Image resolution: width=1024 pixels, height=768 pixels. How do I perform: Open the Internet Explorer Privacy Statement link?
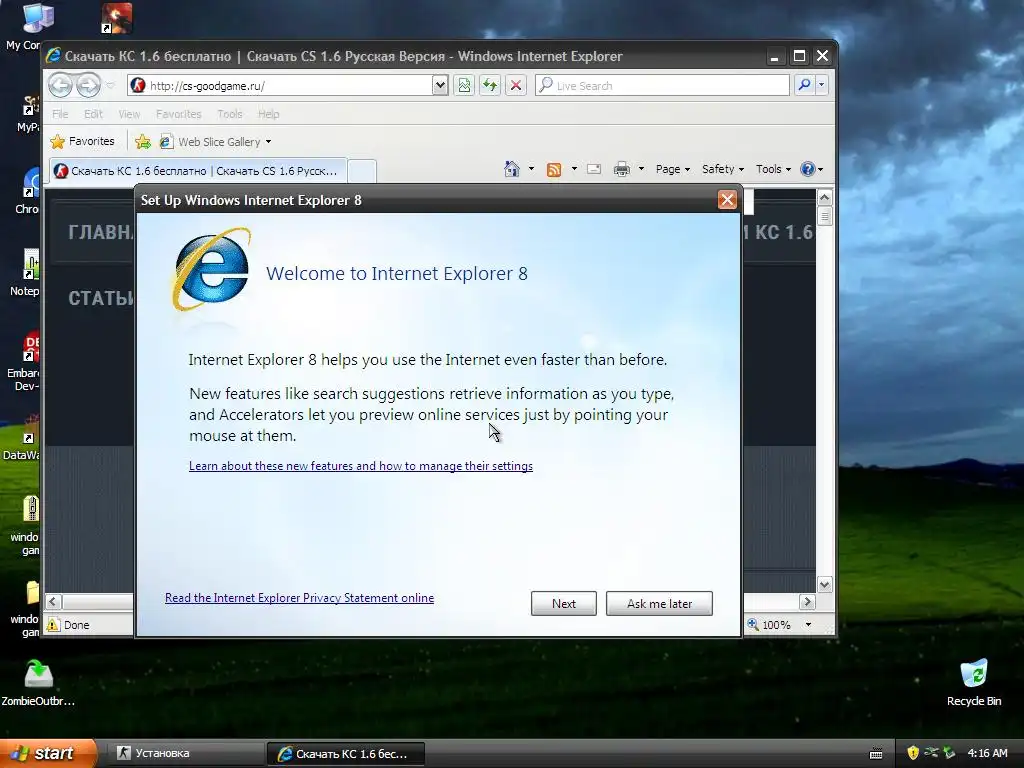[299, 598]
